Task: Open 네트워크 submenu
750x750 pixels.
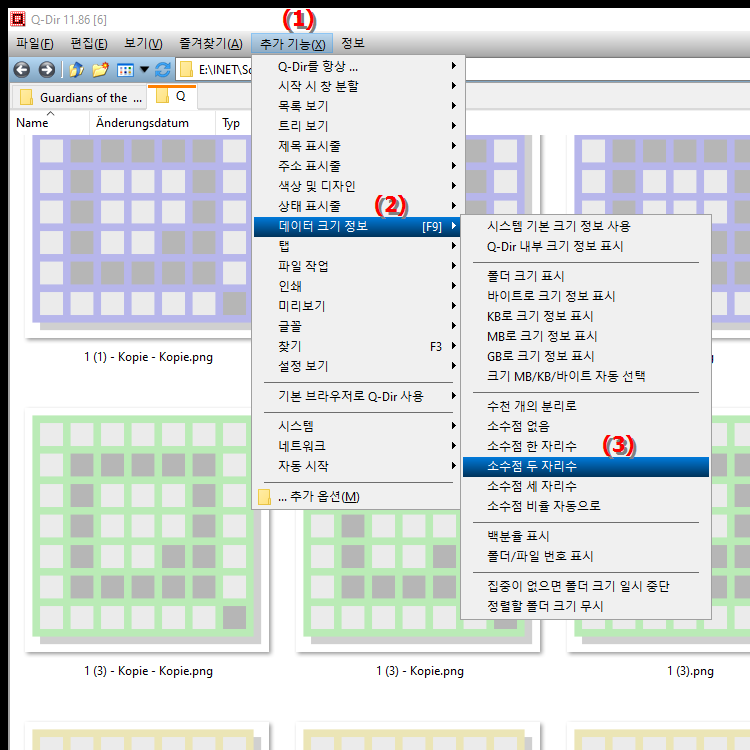Action: point(356,446)
